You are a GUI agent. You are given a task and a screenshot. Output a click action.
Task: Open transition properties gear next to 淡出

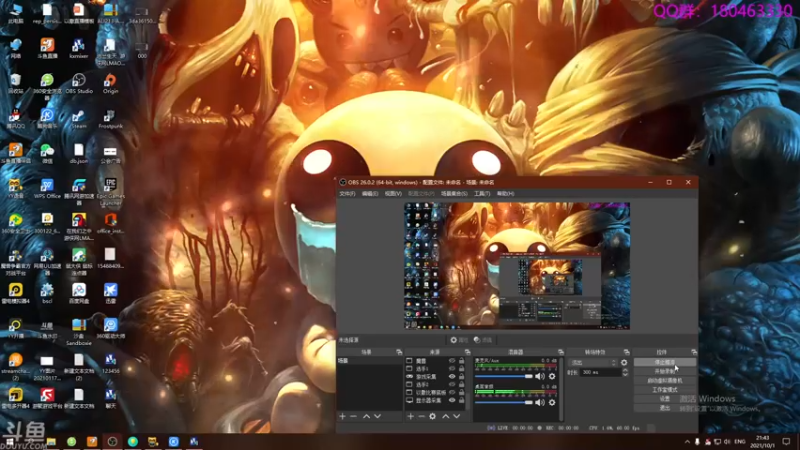[x=624, y=362]
